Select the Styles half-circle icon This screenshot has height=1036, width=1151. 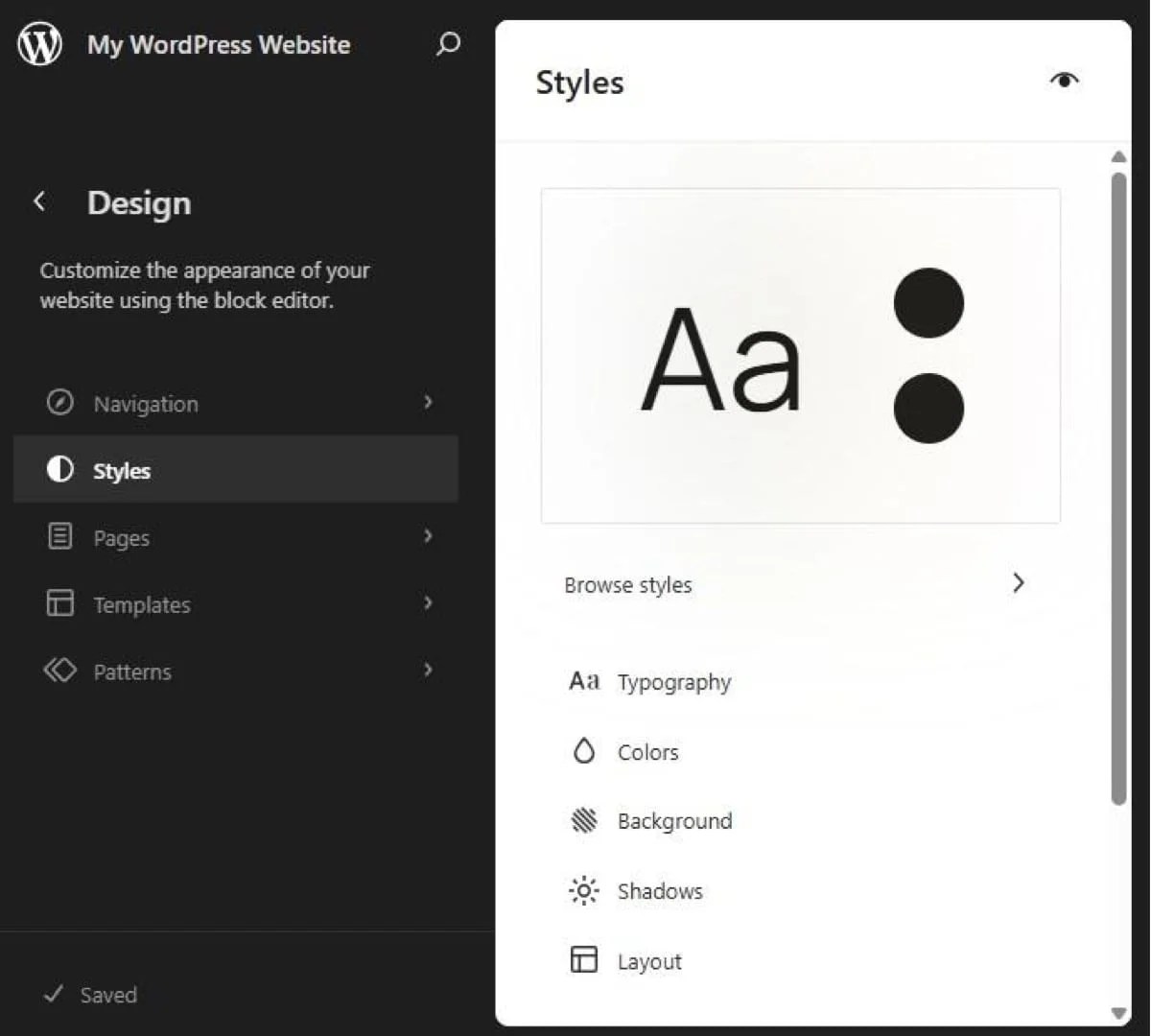click(59, 470)
